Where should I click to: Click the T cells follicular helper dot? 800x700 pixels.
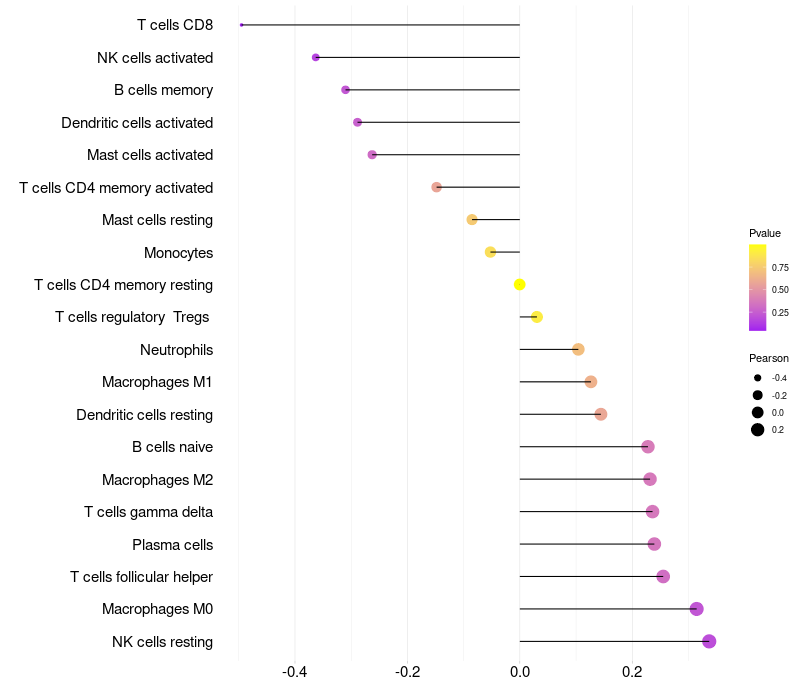click(663, 576)
